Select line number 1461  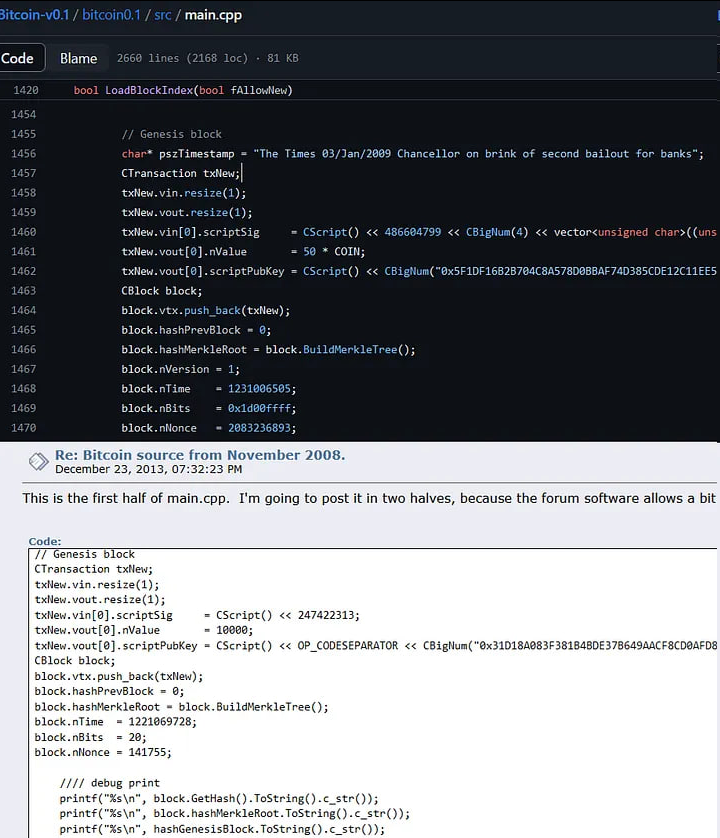coord(24,252)
